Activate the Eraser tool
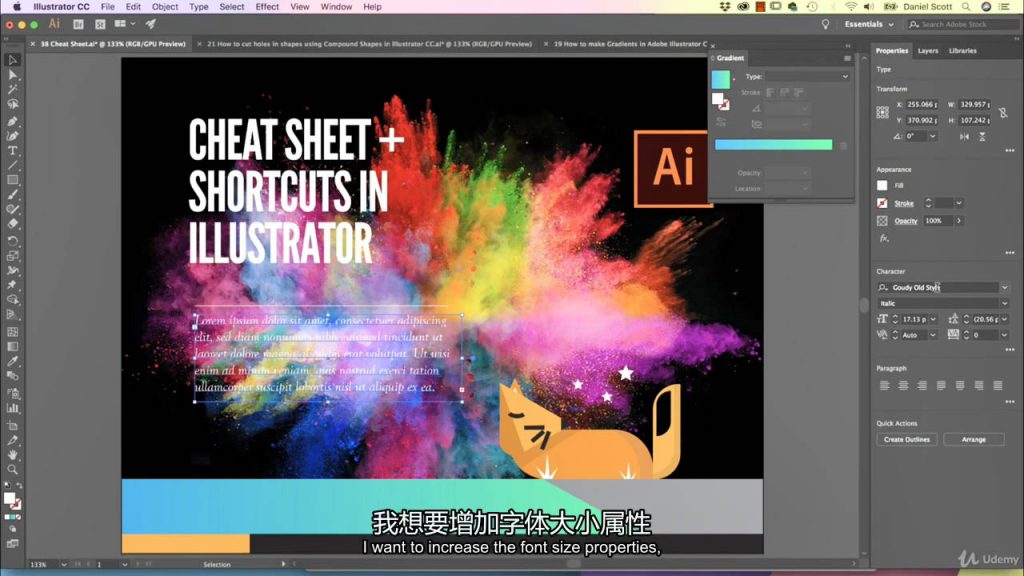Image resolution: width=1024 pixels, height=576 pixels. coord(12,224)
